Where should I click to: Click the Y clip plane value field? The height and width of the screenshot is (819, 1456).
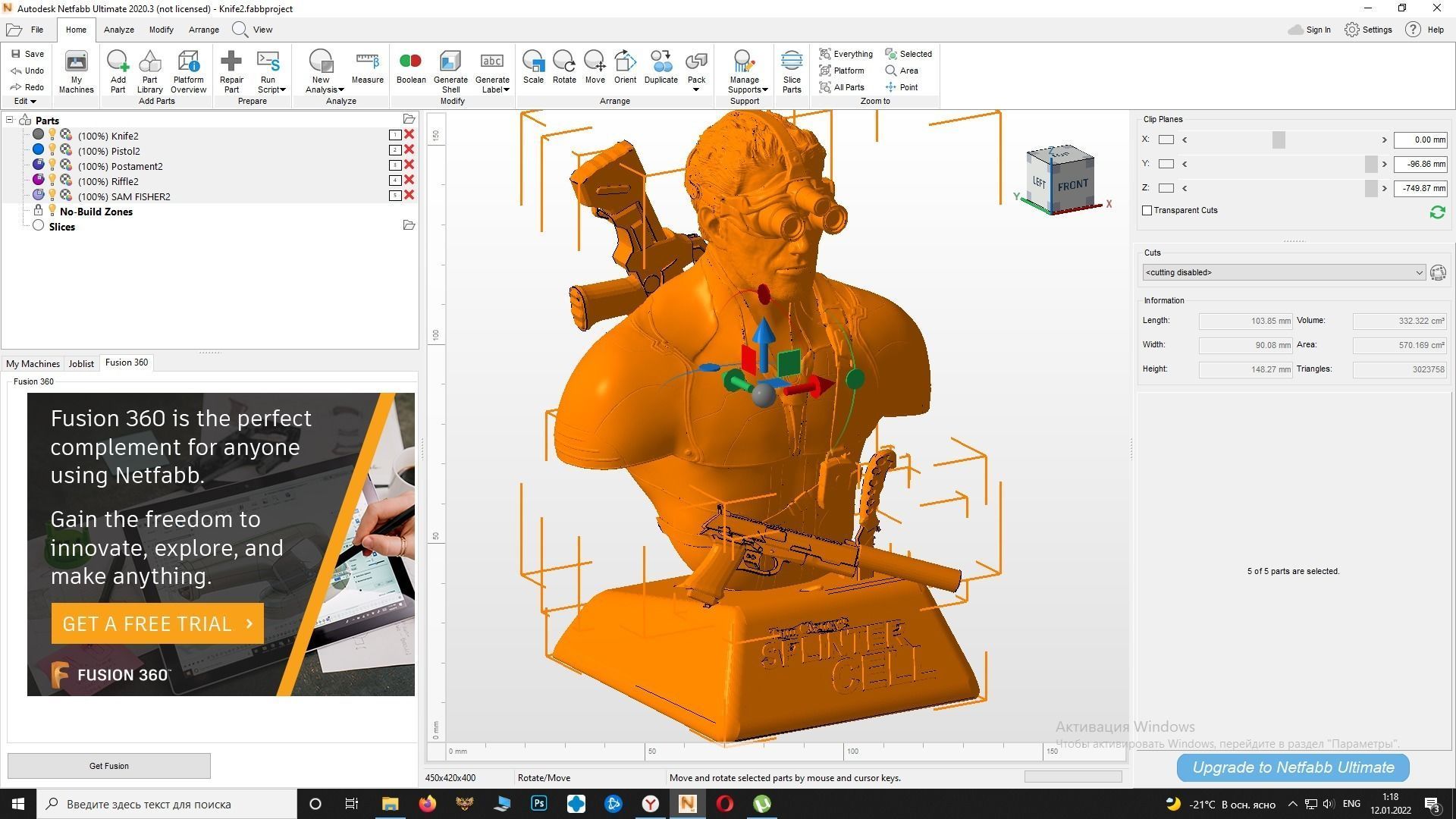coord(1420,164)
